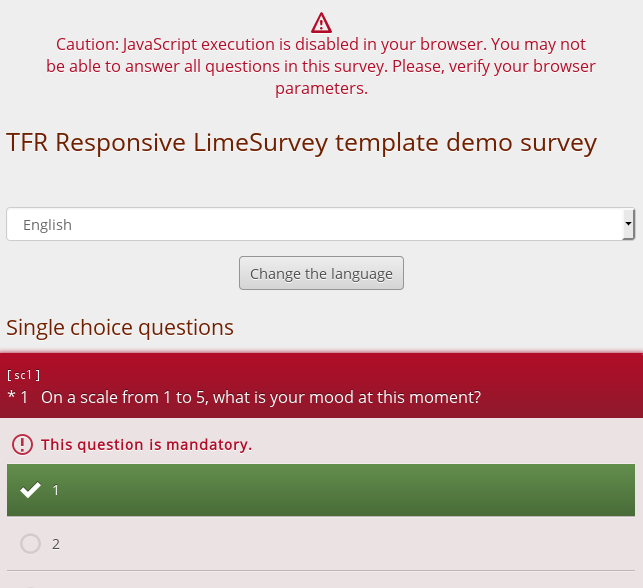Click the arrow on the language select box

pyautogui.click(x=628, y=225)
